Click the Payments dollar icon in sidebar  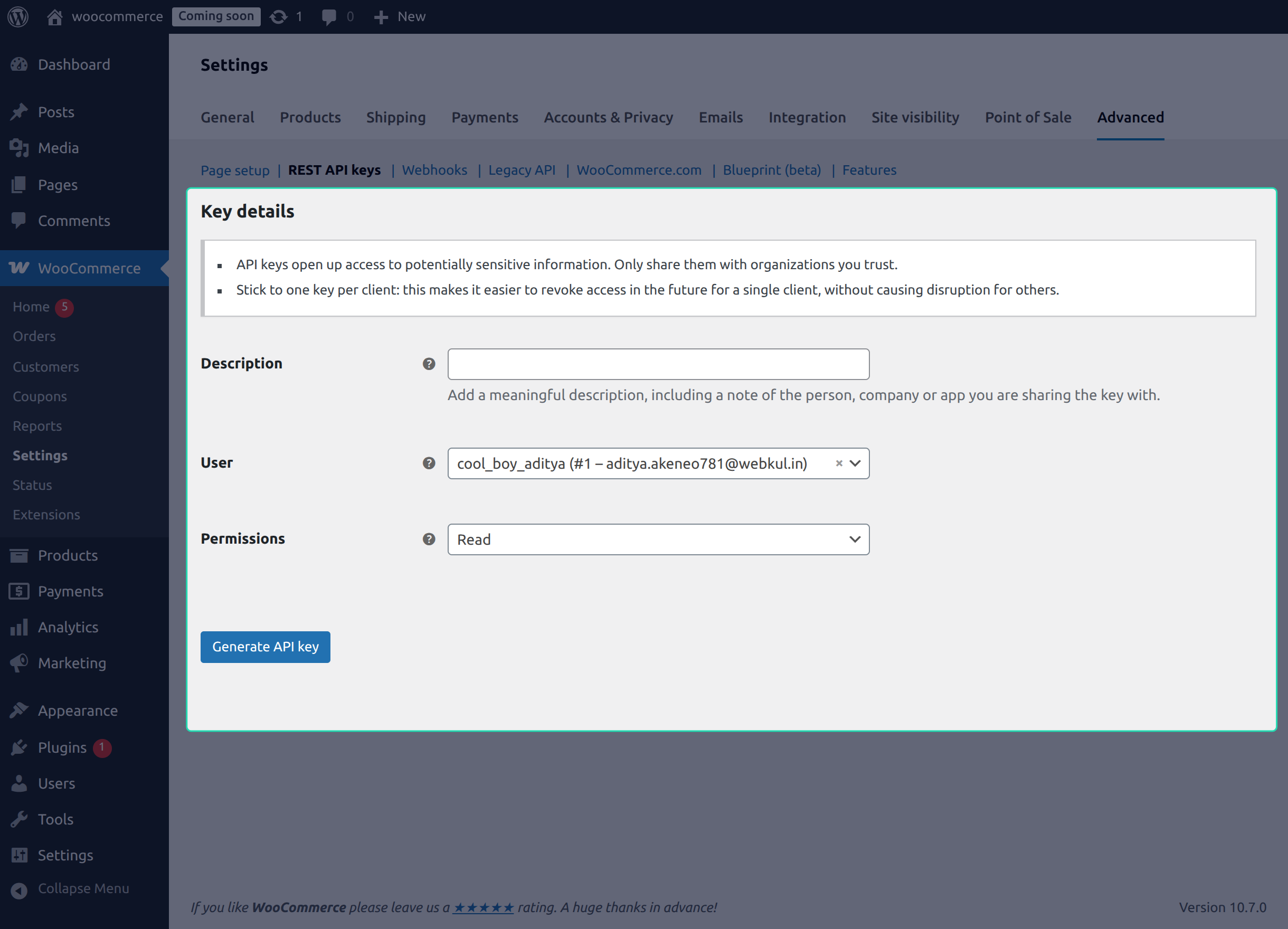point(19,591)
